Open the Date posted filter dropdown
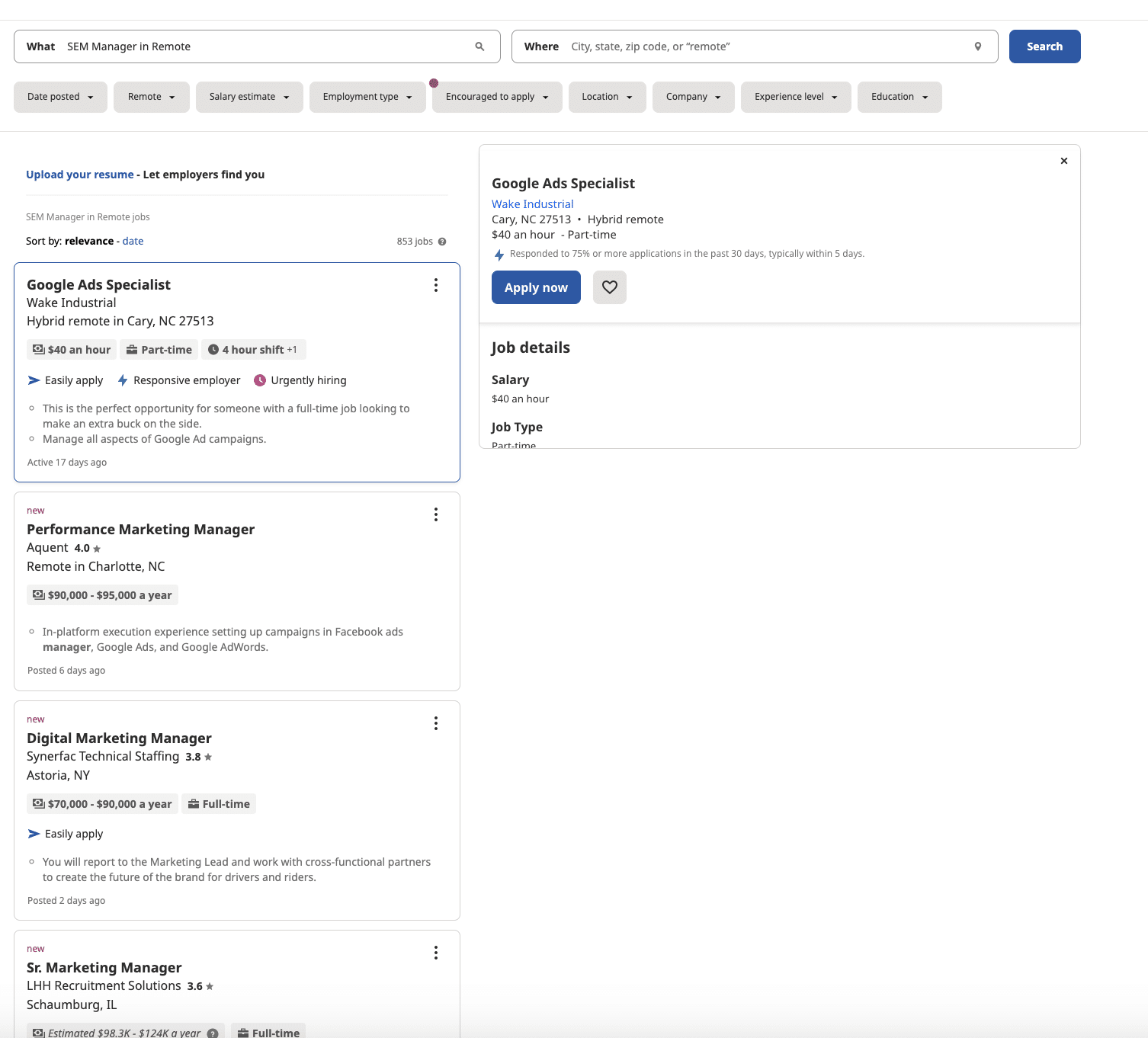The image size is (1148, 1038). coord(60,97)
